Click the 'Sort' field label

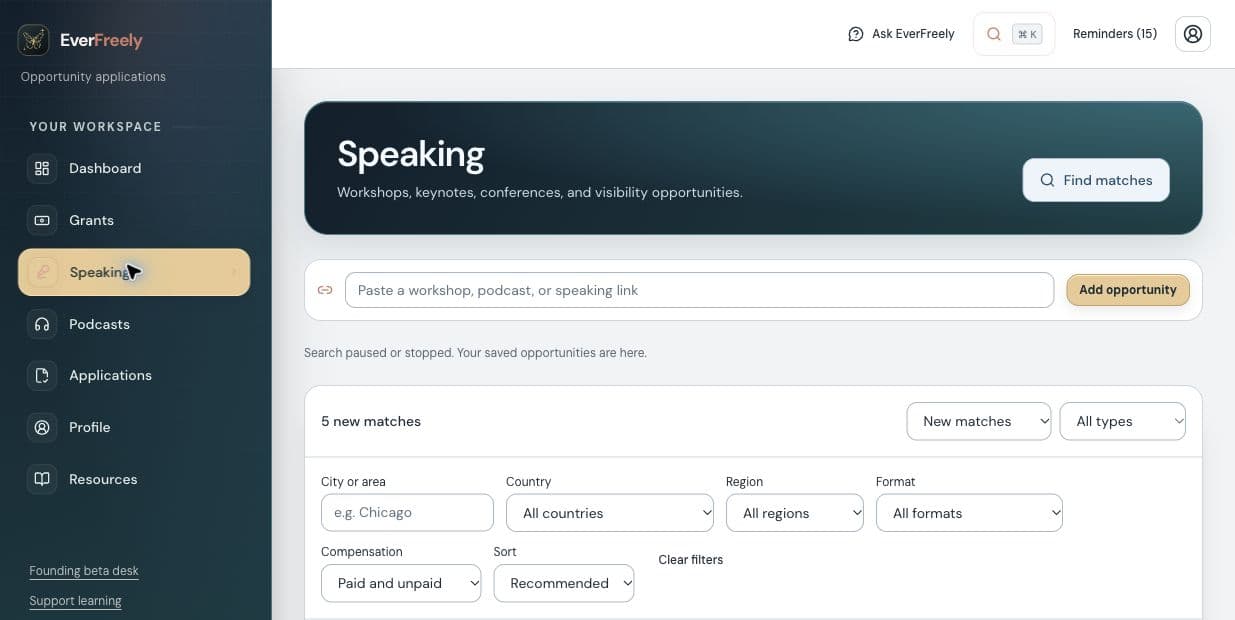point(505,552)
